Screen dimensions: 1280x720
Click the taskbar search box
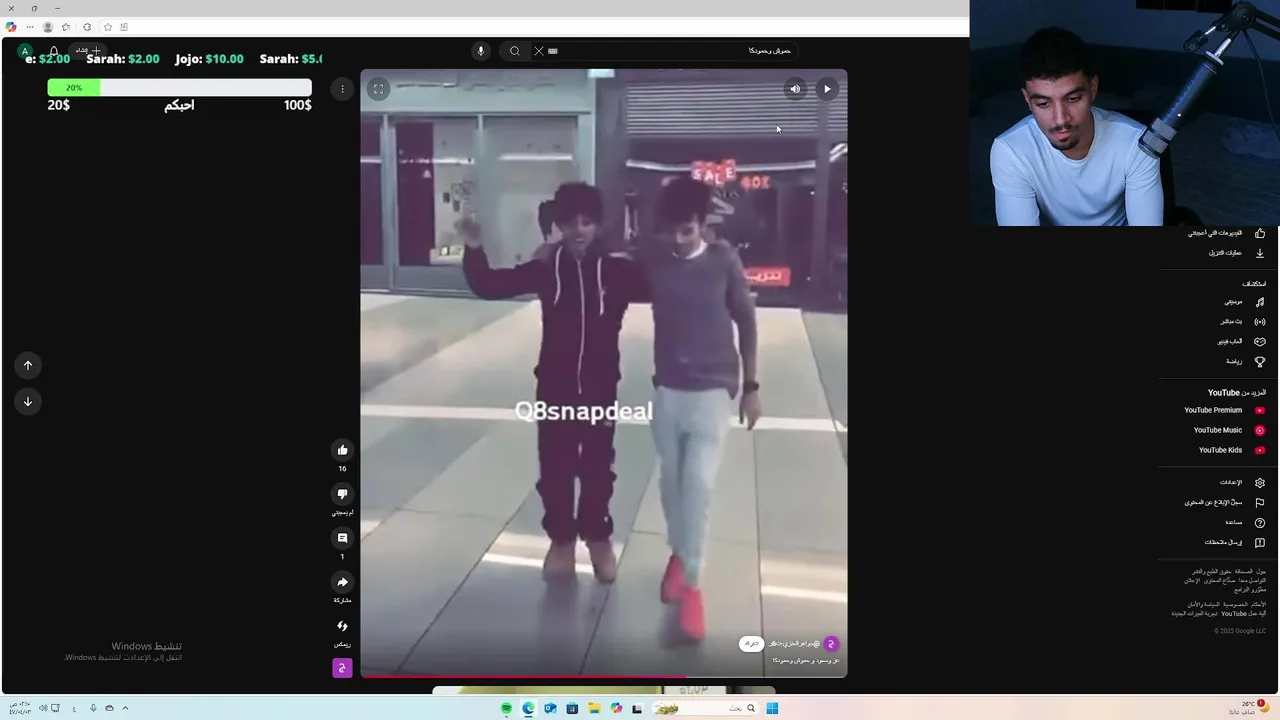click(704, 708)
